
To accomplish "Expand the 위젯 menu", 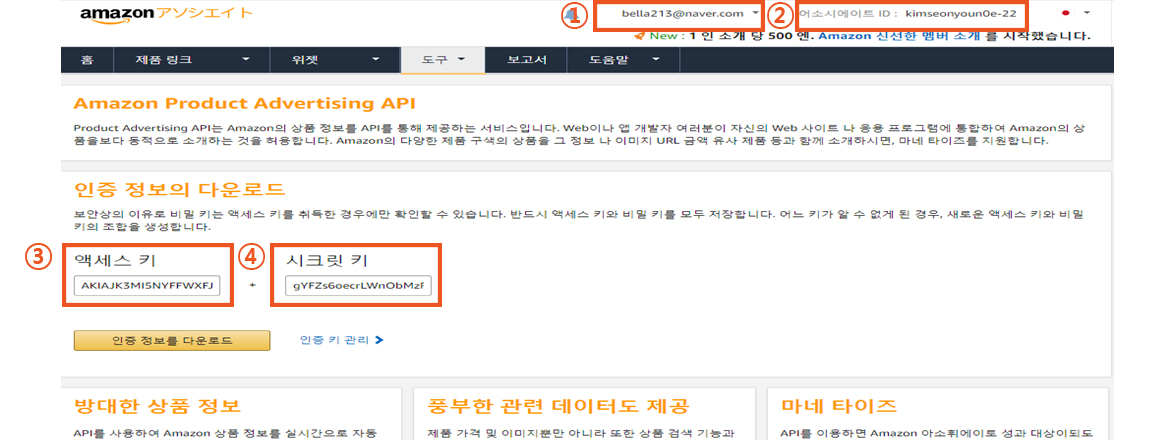I will (335, 60).
